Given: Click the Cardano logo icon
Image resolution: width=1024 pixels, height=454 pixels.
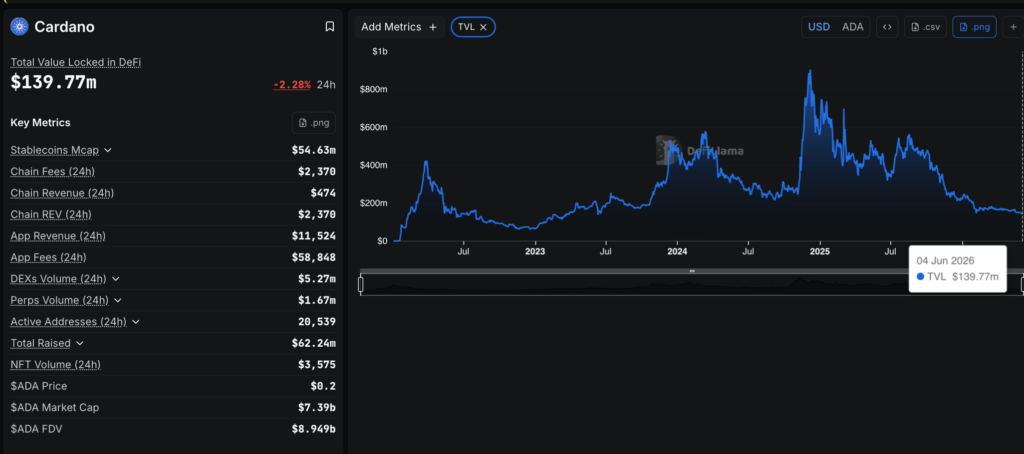Looking at the screenshot, I should coord(20,27).
